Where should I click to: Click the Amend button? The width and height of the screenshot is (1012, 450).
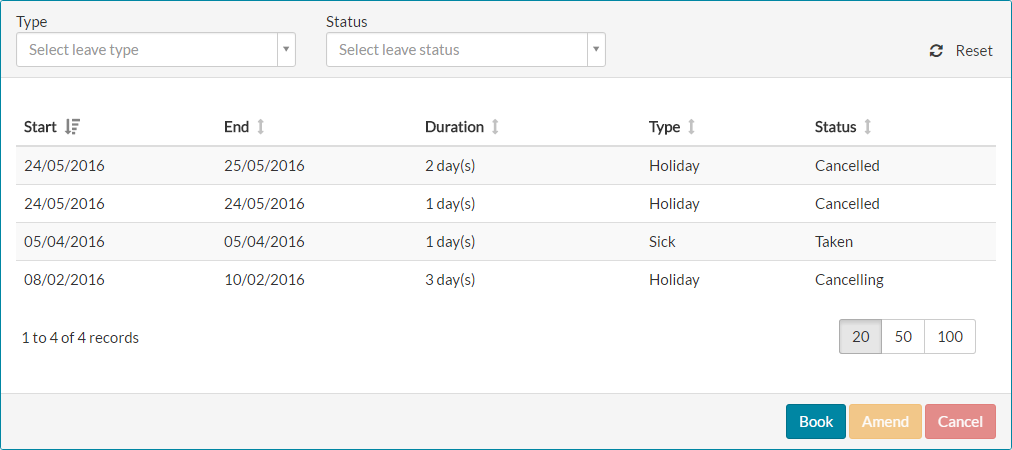coord(885,422)
